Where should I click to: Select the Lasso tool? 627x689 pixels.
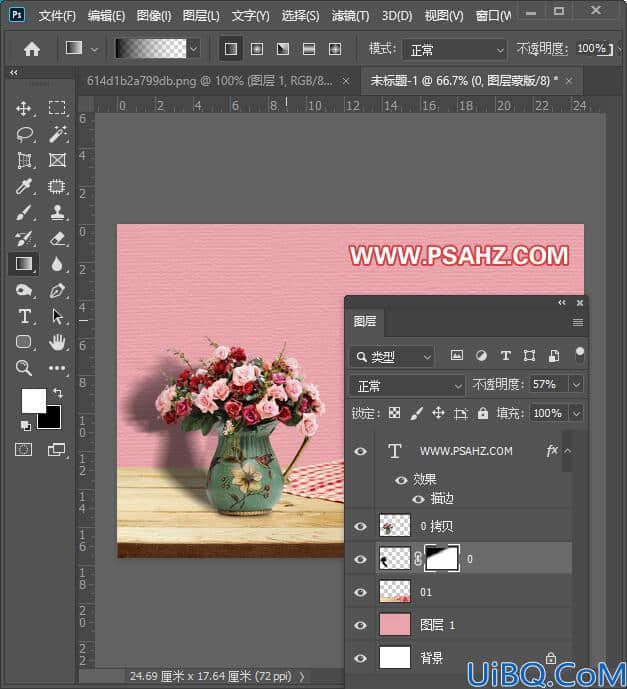tap(25, 134)
